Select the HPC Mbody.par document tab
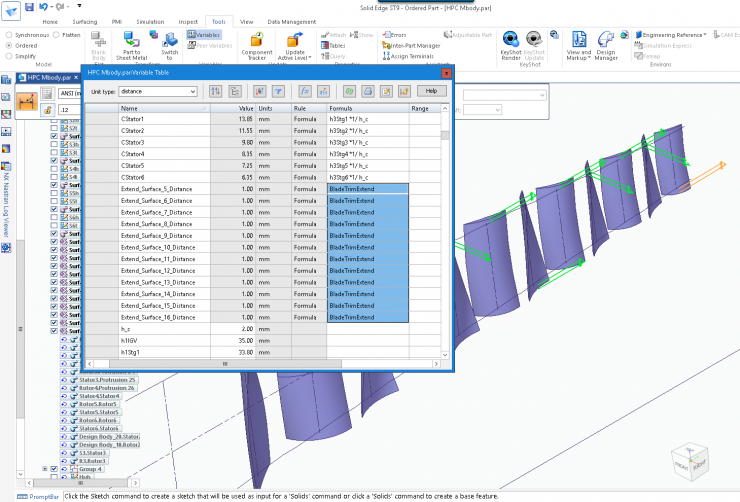This screenshot has width=740, height=502. click(48, 77)
